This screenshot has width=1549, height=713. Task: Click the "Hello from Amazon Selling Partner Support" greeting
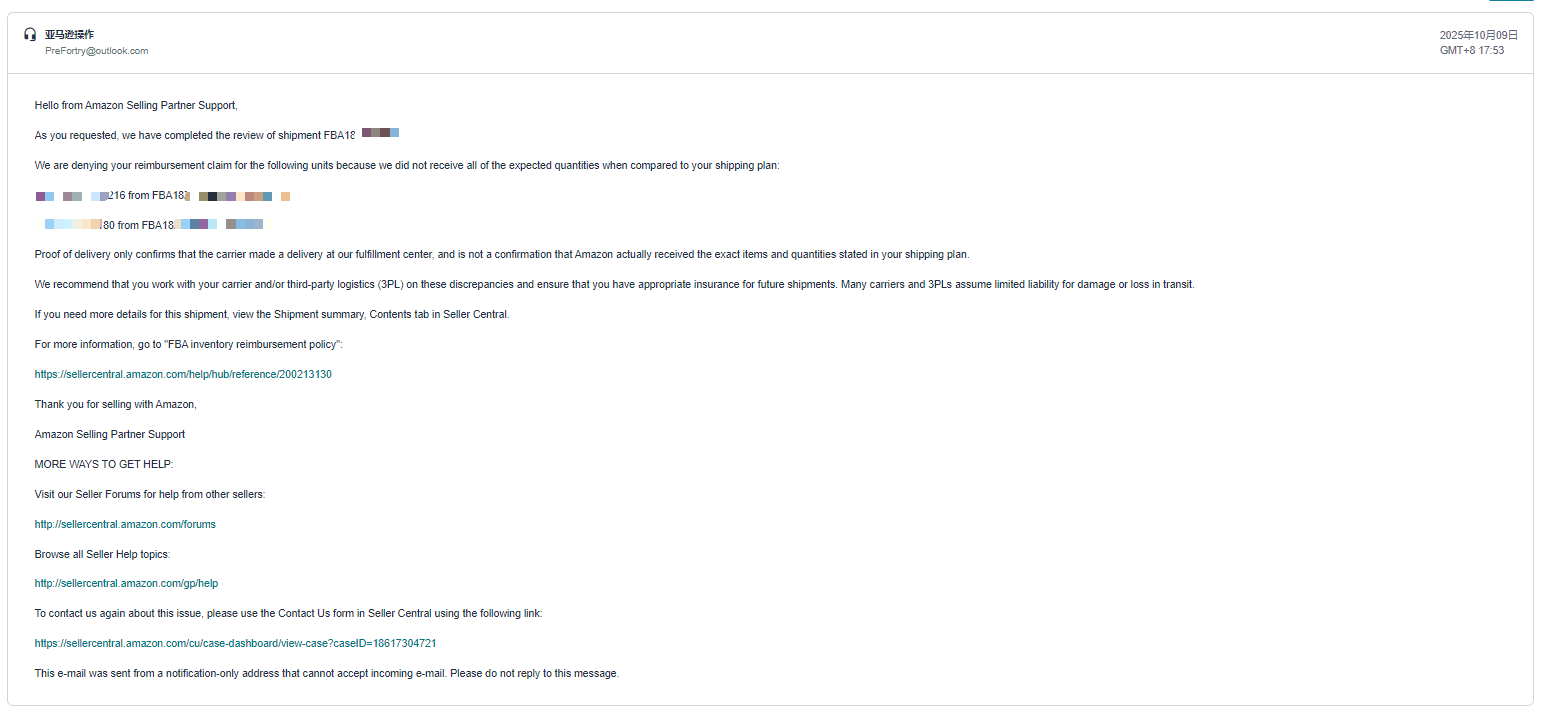click(136, 105)
